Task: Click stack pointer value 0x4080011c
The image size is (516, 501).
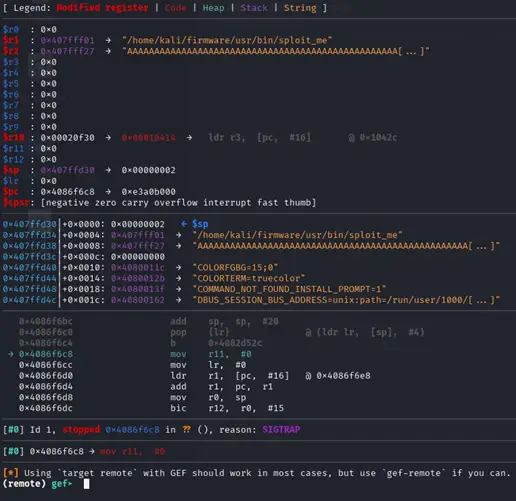Action: click(x=138, y=267)
